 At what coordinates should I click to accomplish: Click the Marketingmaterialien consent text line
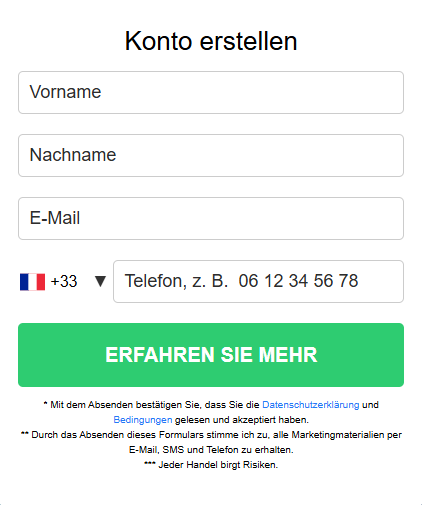pyautogui.click(x=211, y=435)
